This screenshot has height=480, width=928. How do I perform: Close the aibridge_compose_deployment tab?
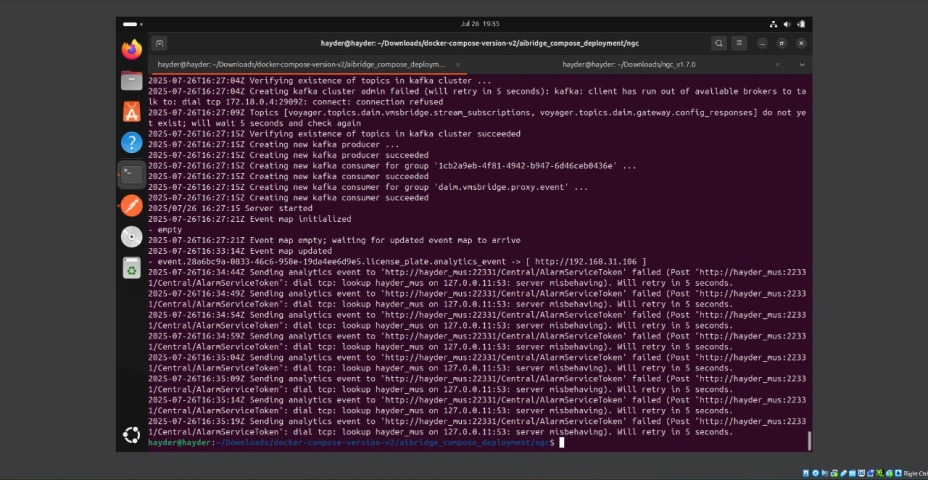tap(457, 64)
